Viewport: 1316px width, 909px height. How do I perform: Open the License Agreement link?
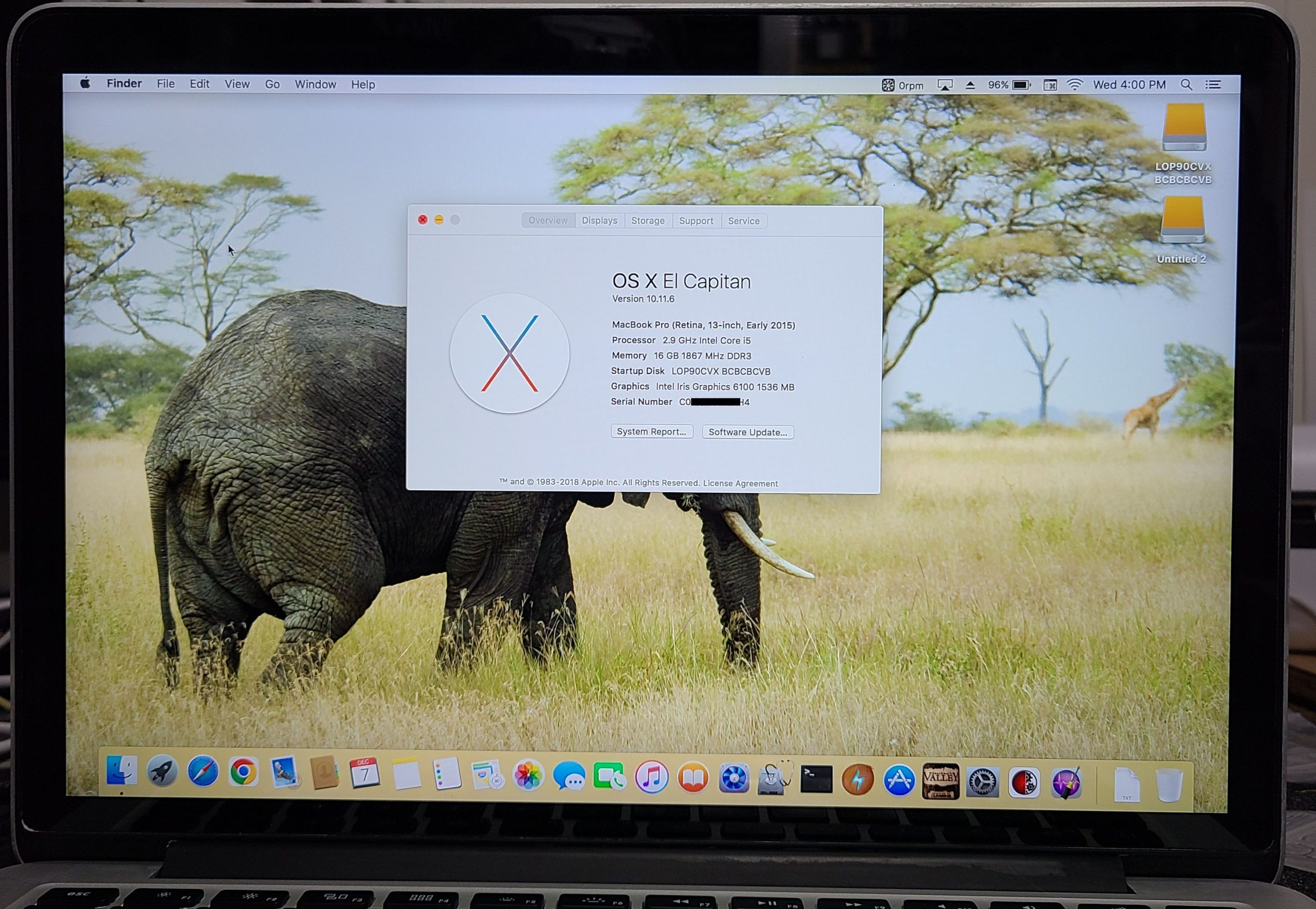click(x=740, y=483)
